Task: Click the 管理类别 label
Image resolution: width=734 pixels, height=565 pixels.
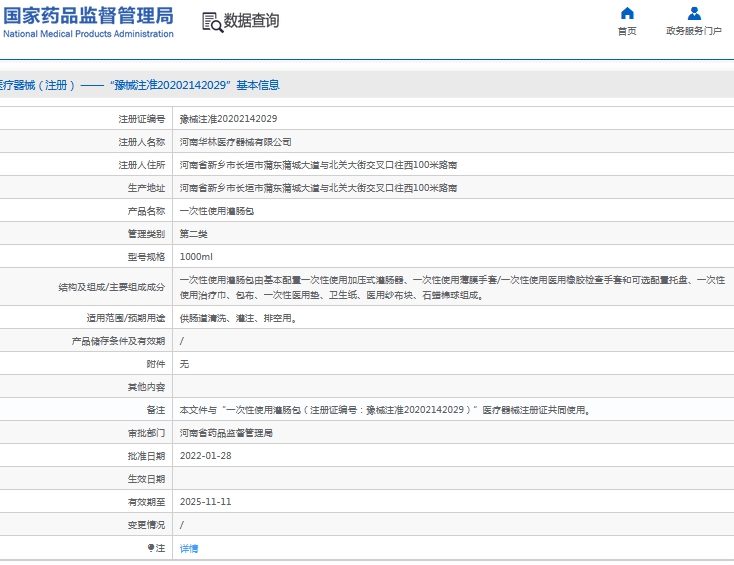Action: coord(147,234)
